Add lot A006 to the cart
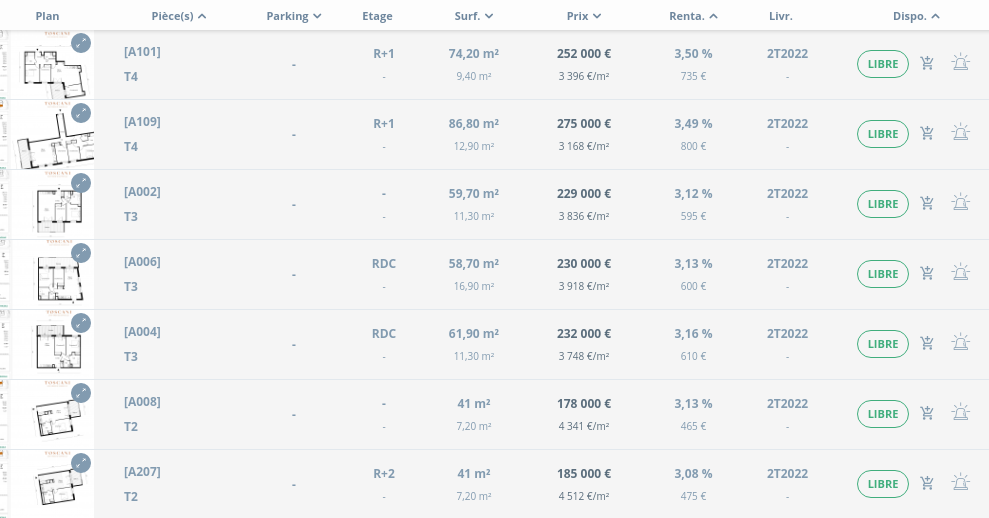Image resolution: width=989 pixels, height=518 pixels. (927, 273)
